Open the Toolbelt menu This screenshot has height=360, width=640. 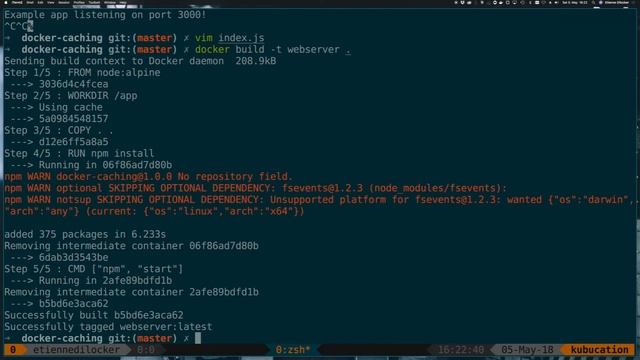click(94, 2)
